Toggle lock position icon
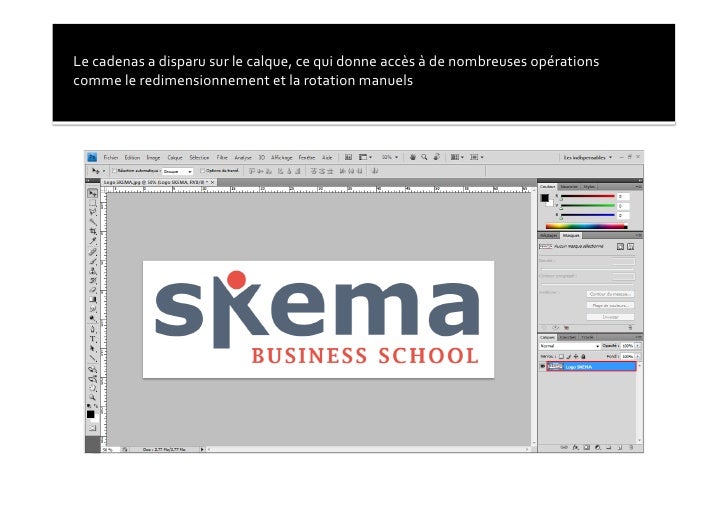 [576, 357]
